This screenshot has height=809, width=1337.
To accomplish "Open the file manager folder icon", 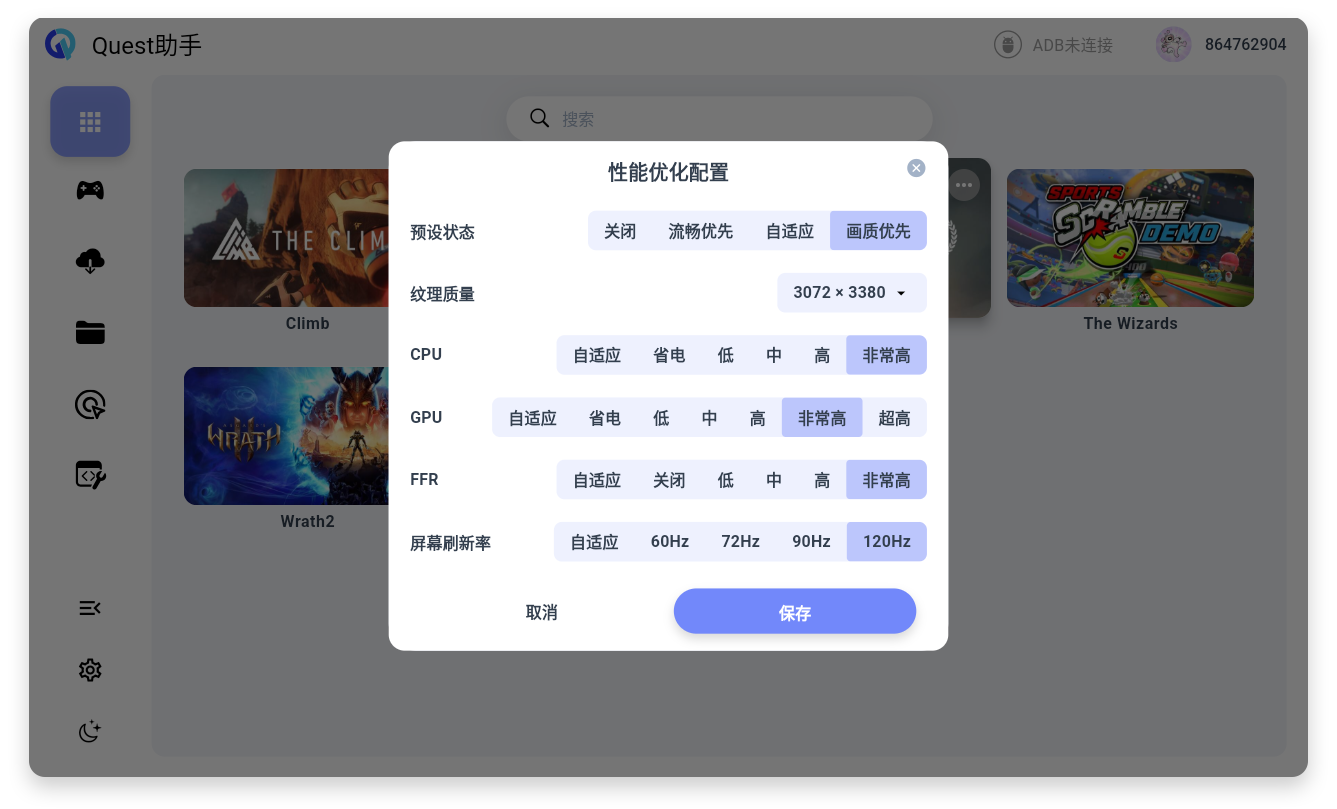I will (x=90, y=333).
